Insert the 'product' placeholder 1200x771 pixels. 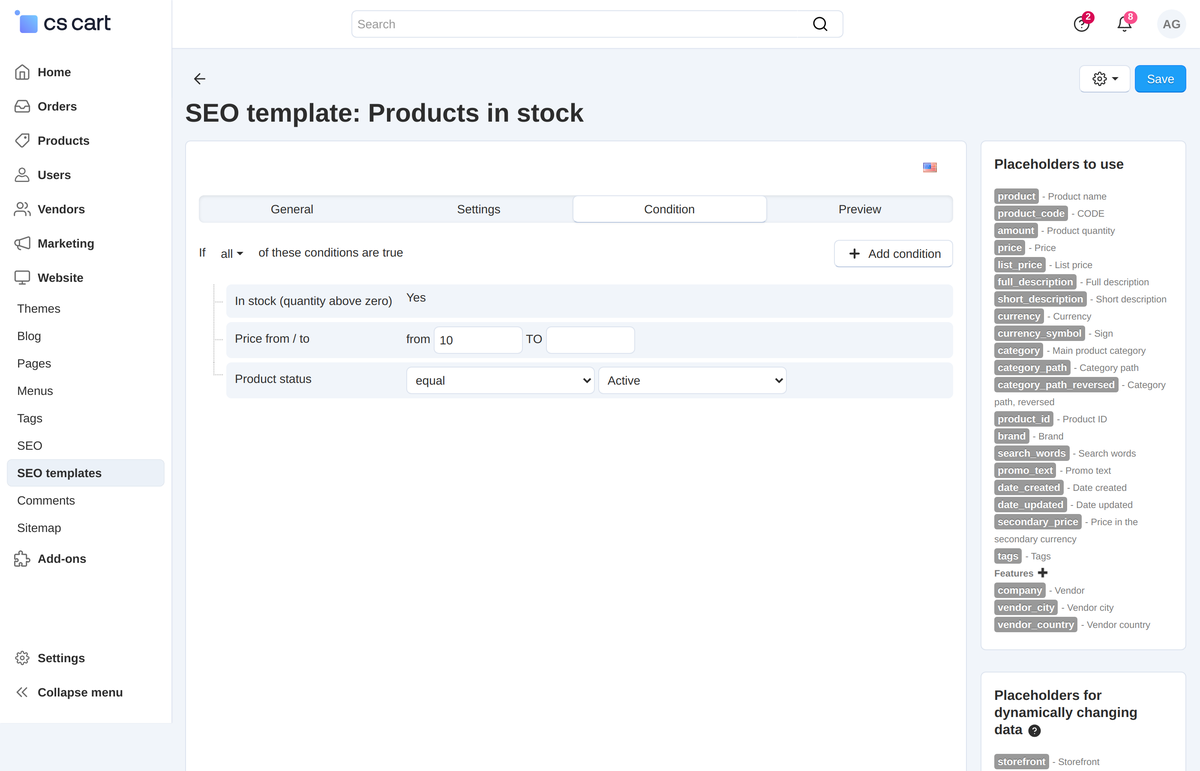click(1017, 196)
